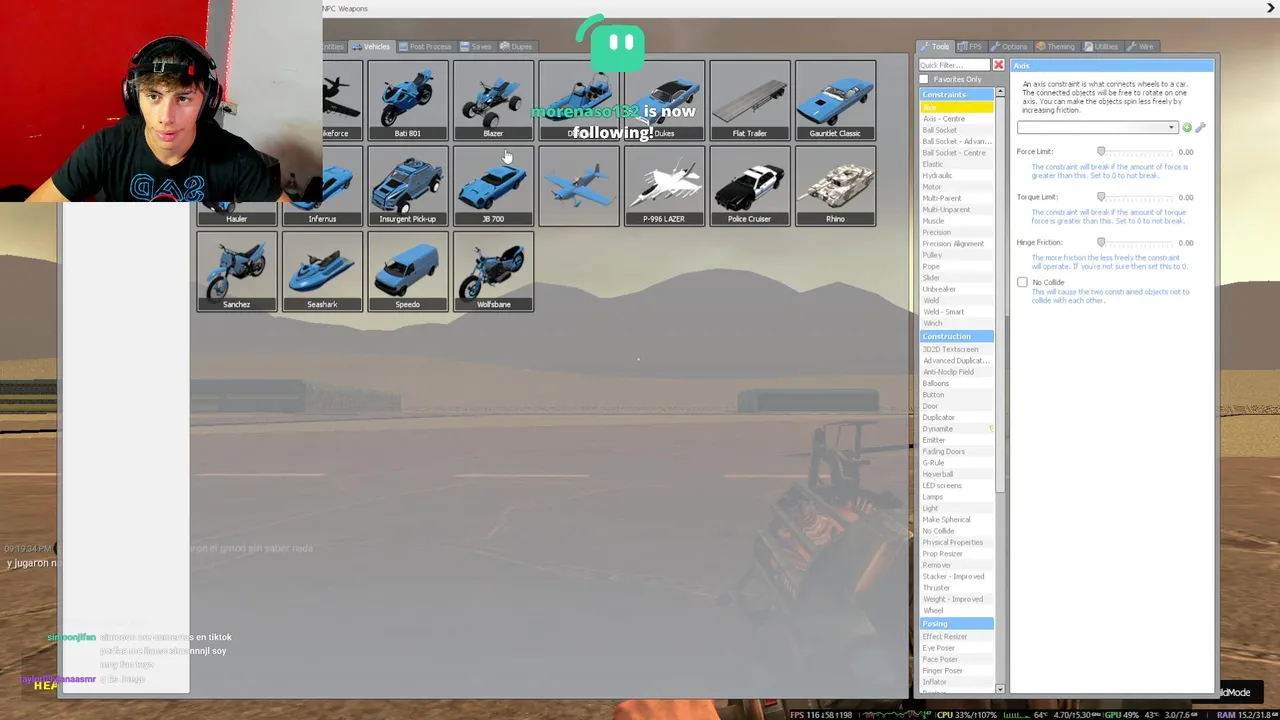Enable the No Collide checkbox
Screen dimensions: 1280x720
tap(1022, 282)
